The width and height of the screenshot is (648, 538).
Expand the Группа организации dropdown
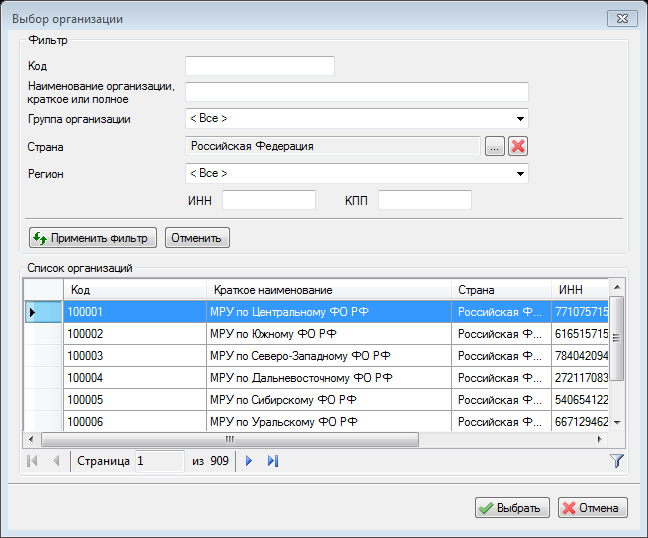[520, 119]
